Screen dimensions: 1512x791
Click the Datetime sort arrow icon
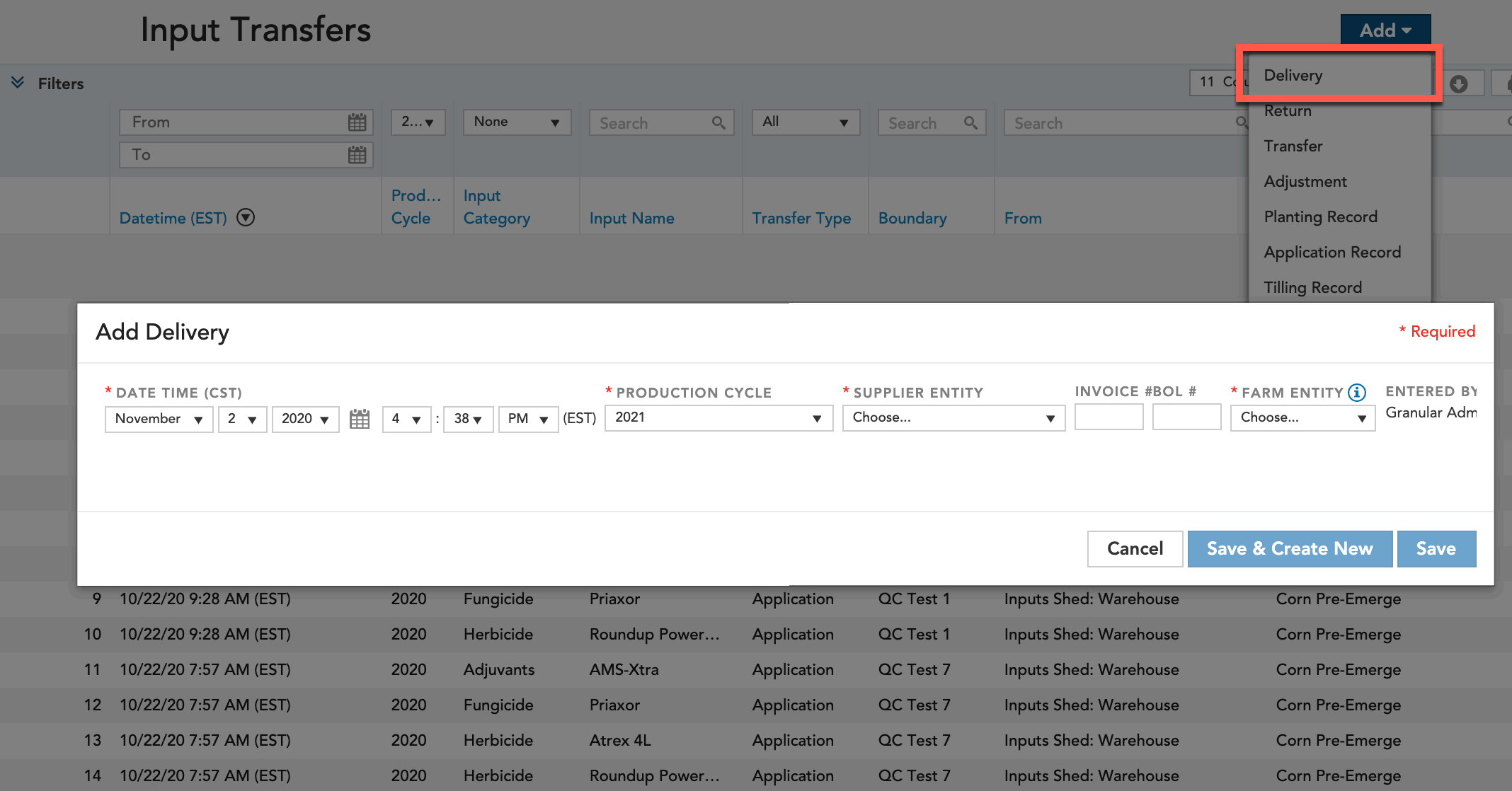coord(246,217)
